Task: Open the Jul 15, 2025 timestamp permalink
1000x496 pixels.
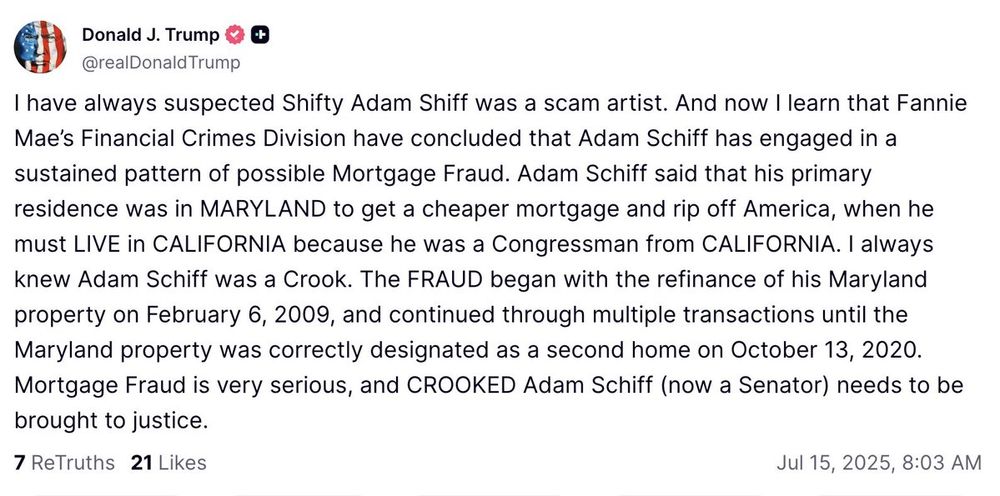Action: pos(878,463)
